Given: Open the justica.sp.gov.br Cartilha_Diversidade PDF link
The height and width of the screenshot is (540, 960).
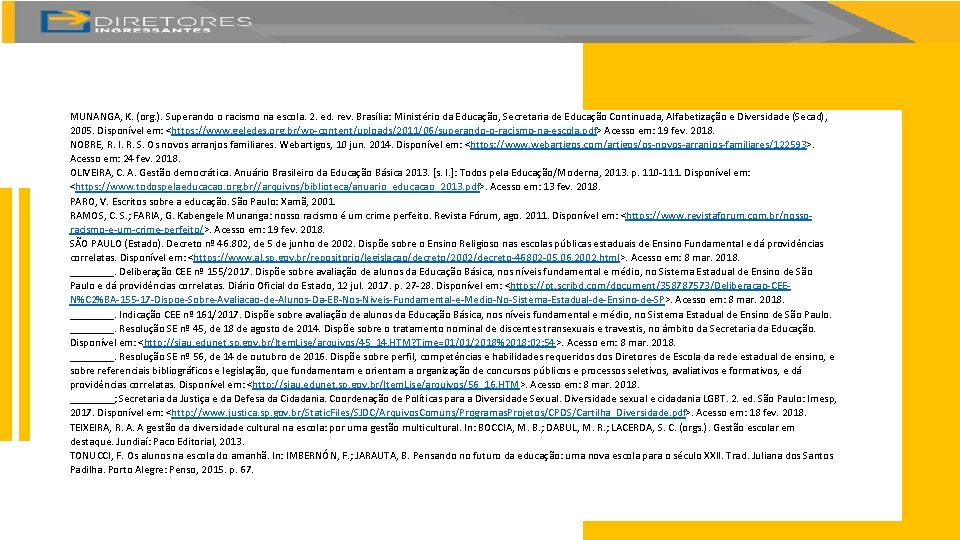Looking at the screenshot, I should tap(429, 413).
